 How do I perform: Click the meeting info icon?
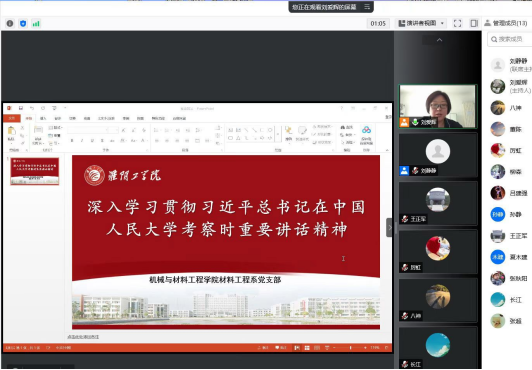(x=10, y=23)
